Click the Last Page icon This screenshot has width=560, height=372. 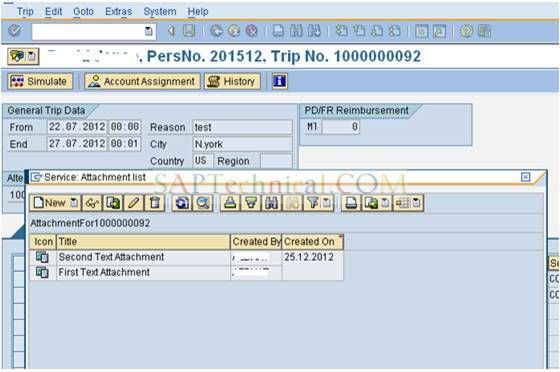395,31
